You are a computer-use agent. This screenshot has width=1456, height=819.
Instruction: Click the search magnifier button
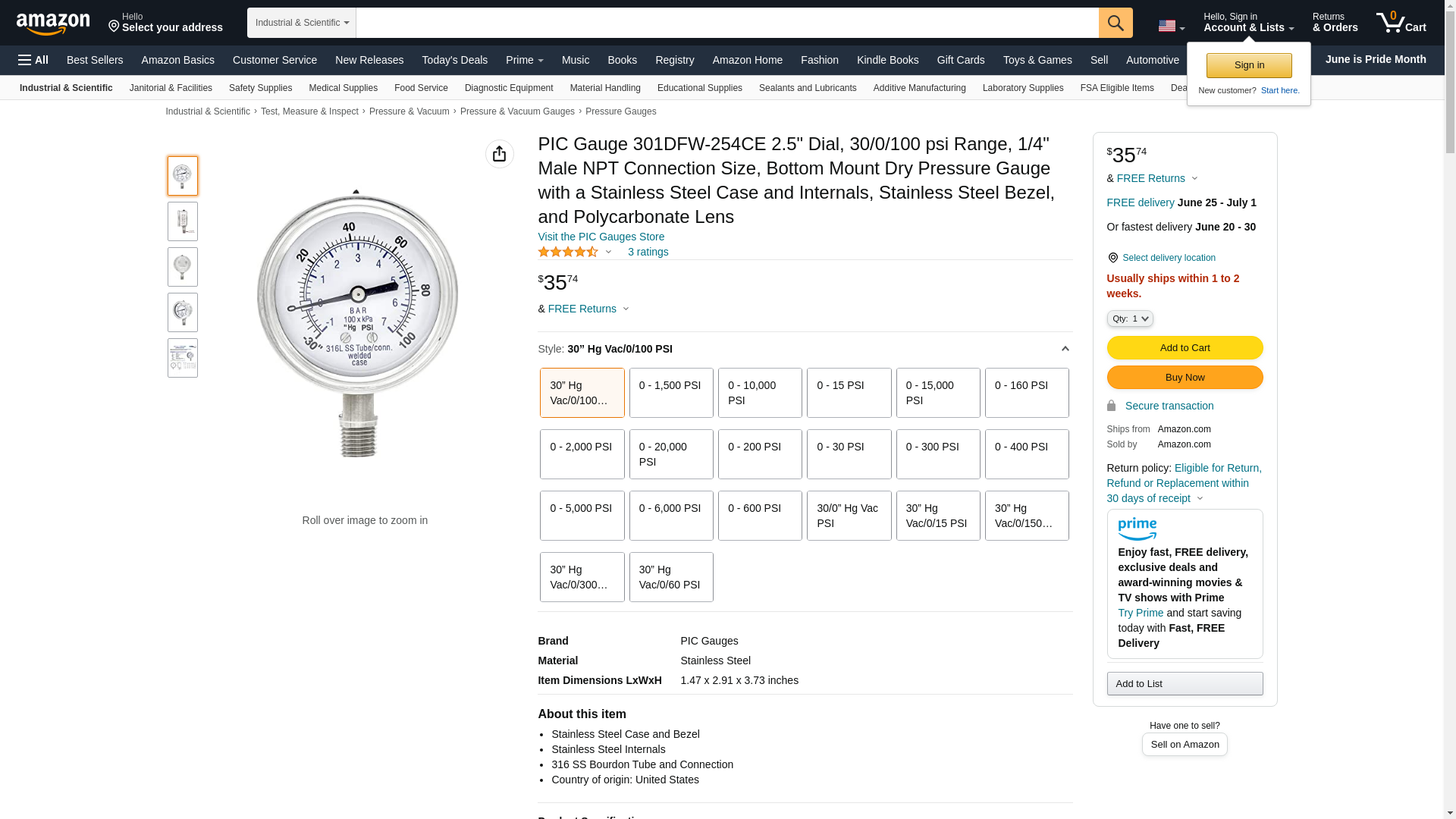pyautogui.click(x=1115, y=23)
